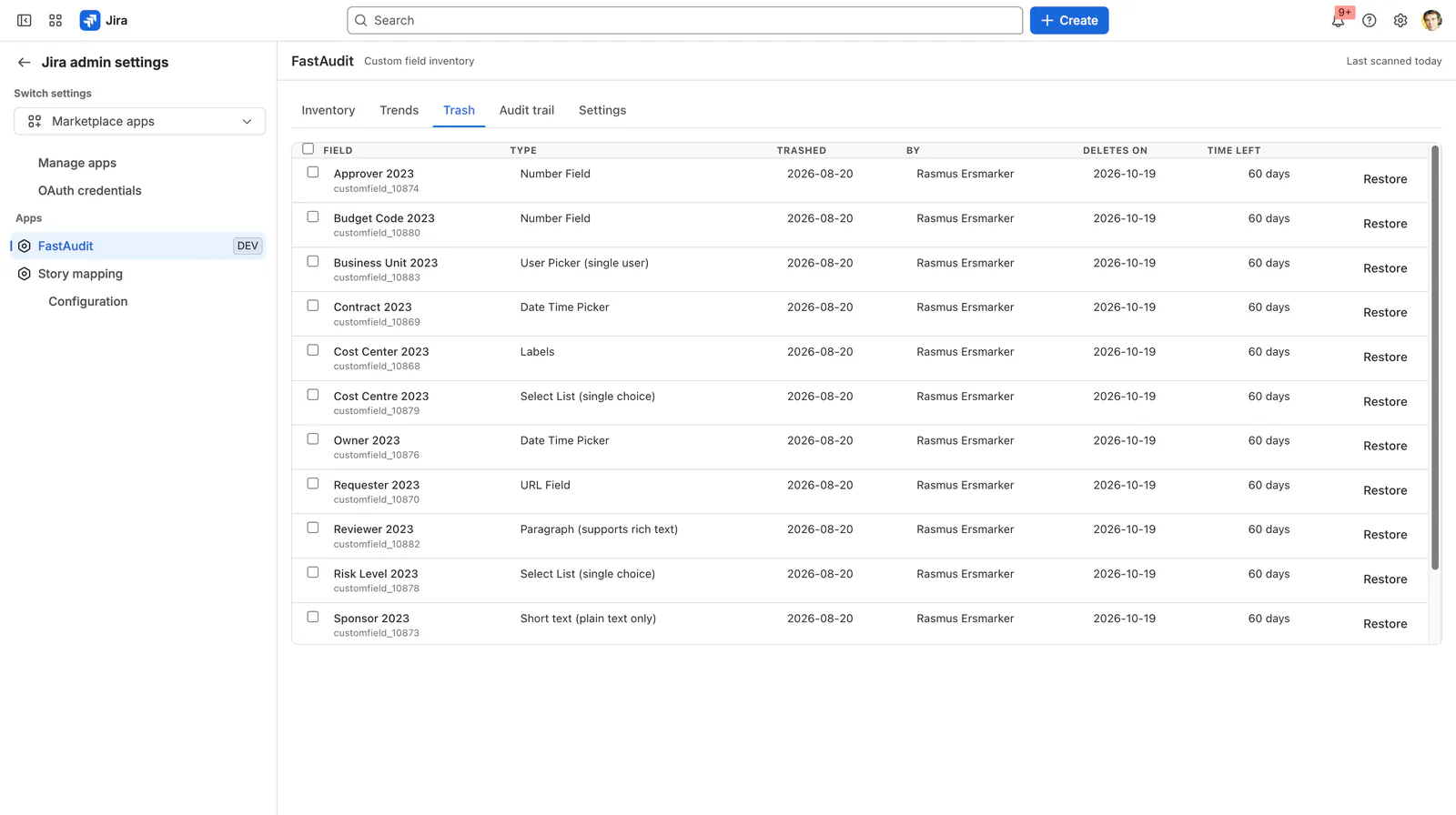This screenshot has height=815, width=1456.
Task: Restore the Budget Code 2023 field
Action: (x=1385, y=224)
